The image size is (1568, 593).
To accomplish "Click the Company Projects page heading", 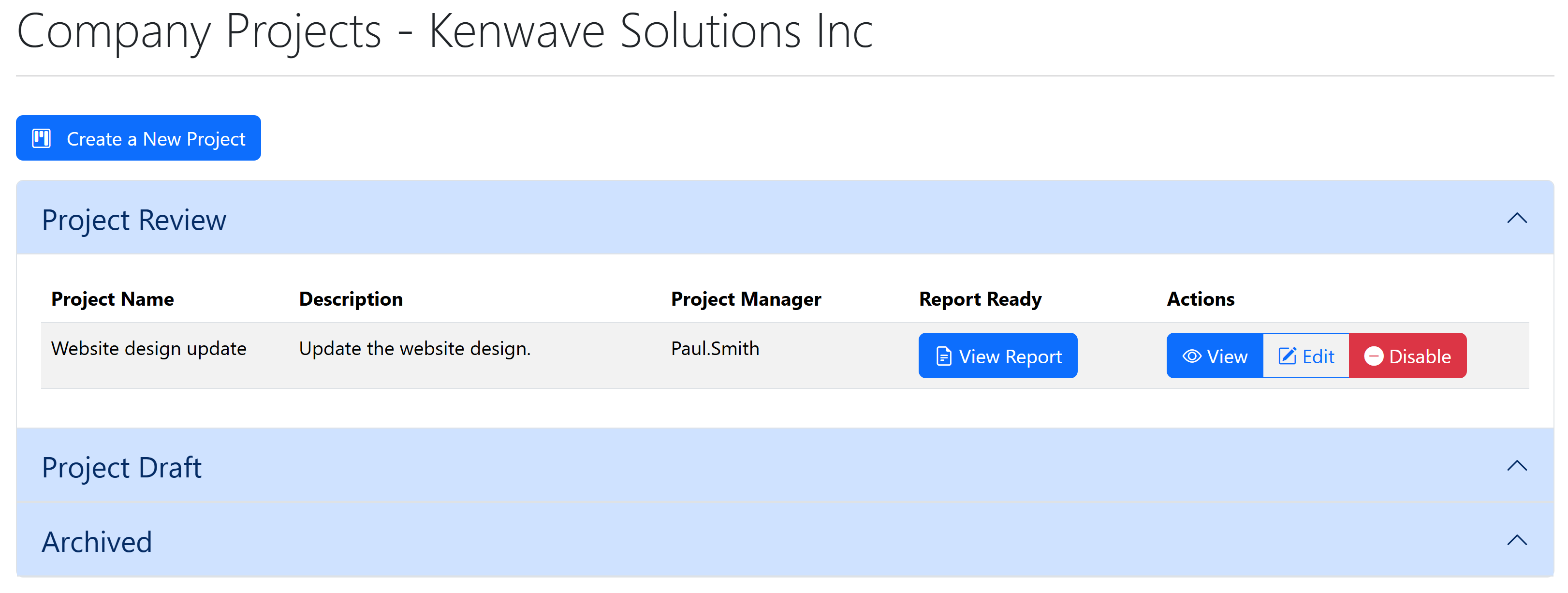I will 444,31.
